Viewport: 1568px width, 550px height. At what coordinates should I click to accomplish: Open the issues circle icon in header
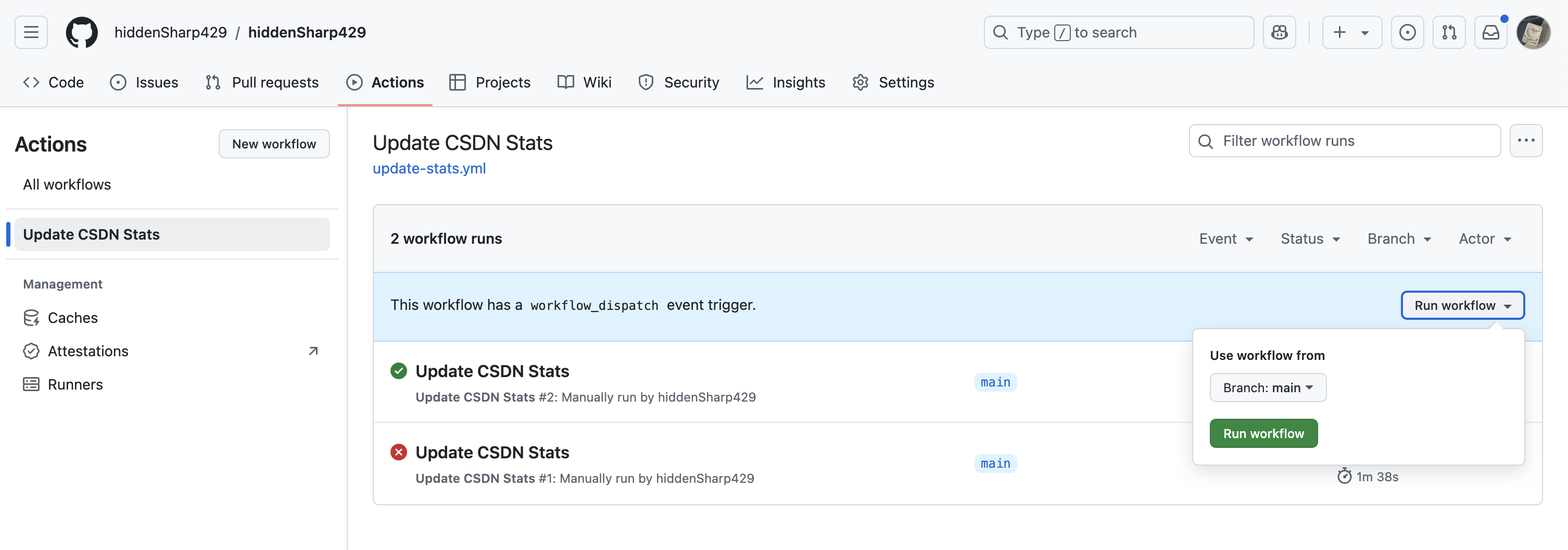coord(1407,32)
